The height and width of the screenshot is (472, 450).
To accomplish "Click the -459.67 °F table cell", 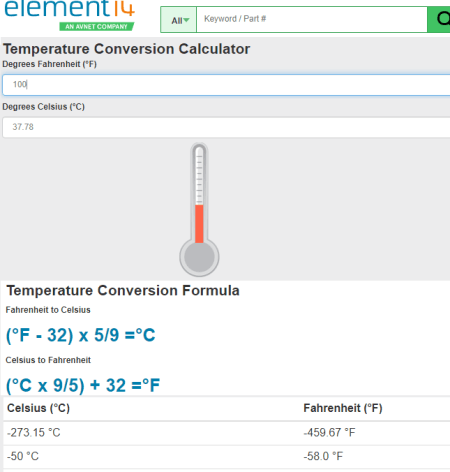I will [x=329, y=433].
